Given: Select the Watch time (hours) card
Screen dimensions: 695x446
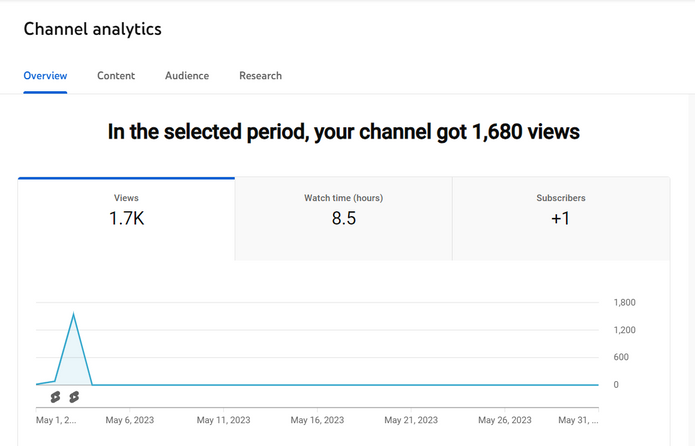Looking at the screenshot, I should [x=344, y=219].
